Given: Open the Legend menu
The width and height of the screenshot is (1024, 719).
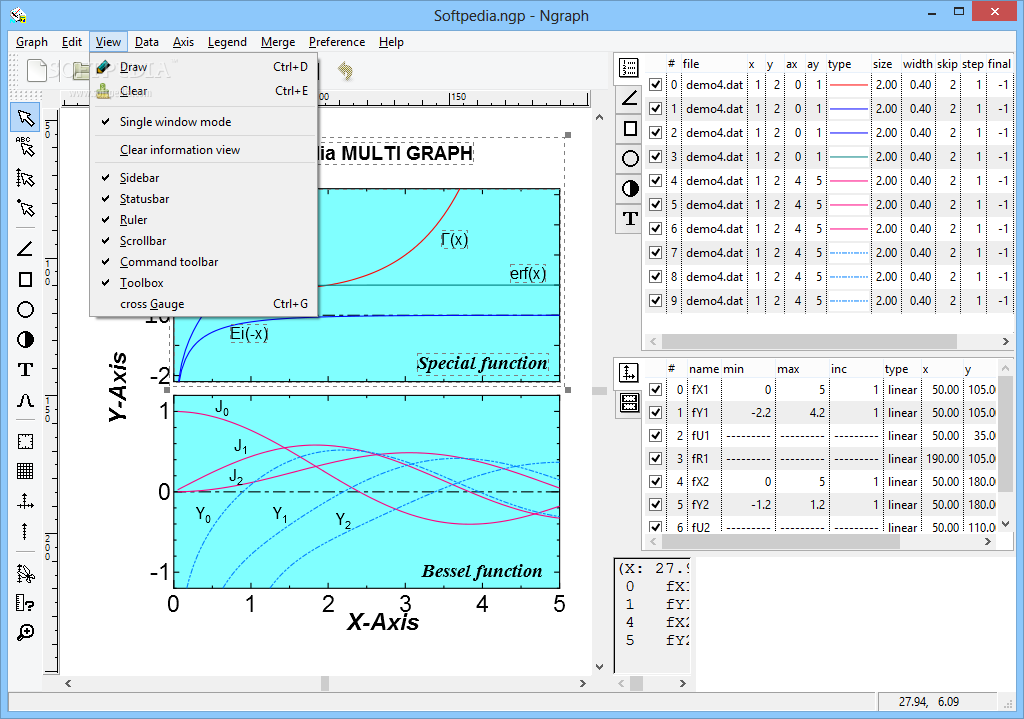Looking at the screenshot, I should pyautogui.click(x=227, y=42).
